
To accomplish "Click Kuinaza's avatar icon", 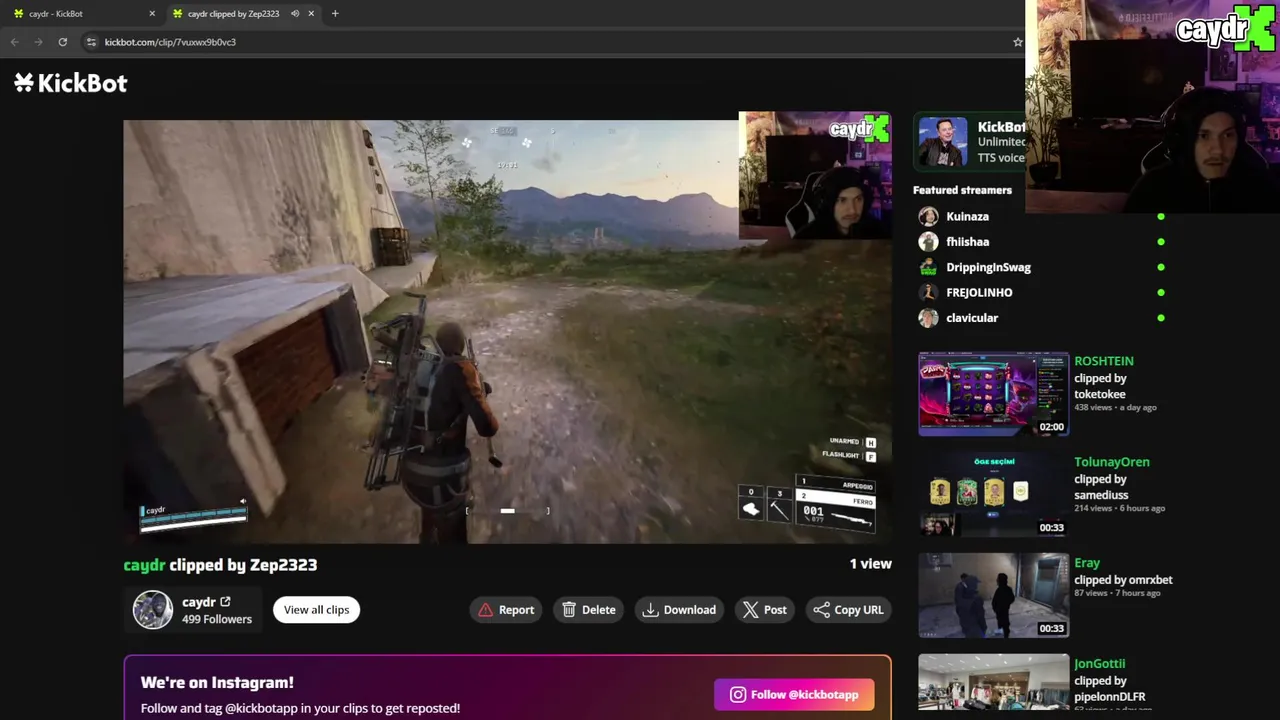I will tap(928, 216).
